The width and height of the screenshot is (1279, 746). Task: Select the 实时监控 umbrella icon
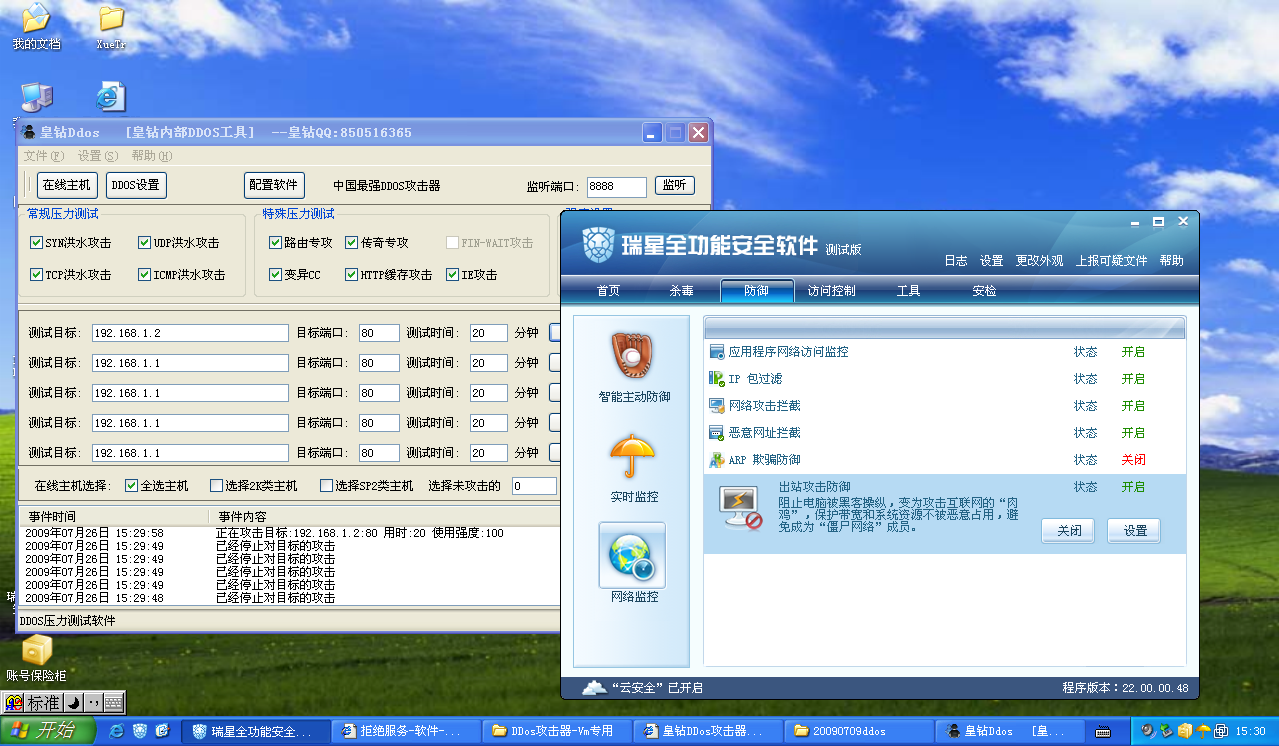pos(632,458)
